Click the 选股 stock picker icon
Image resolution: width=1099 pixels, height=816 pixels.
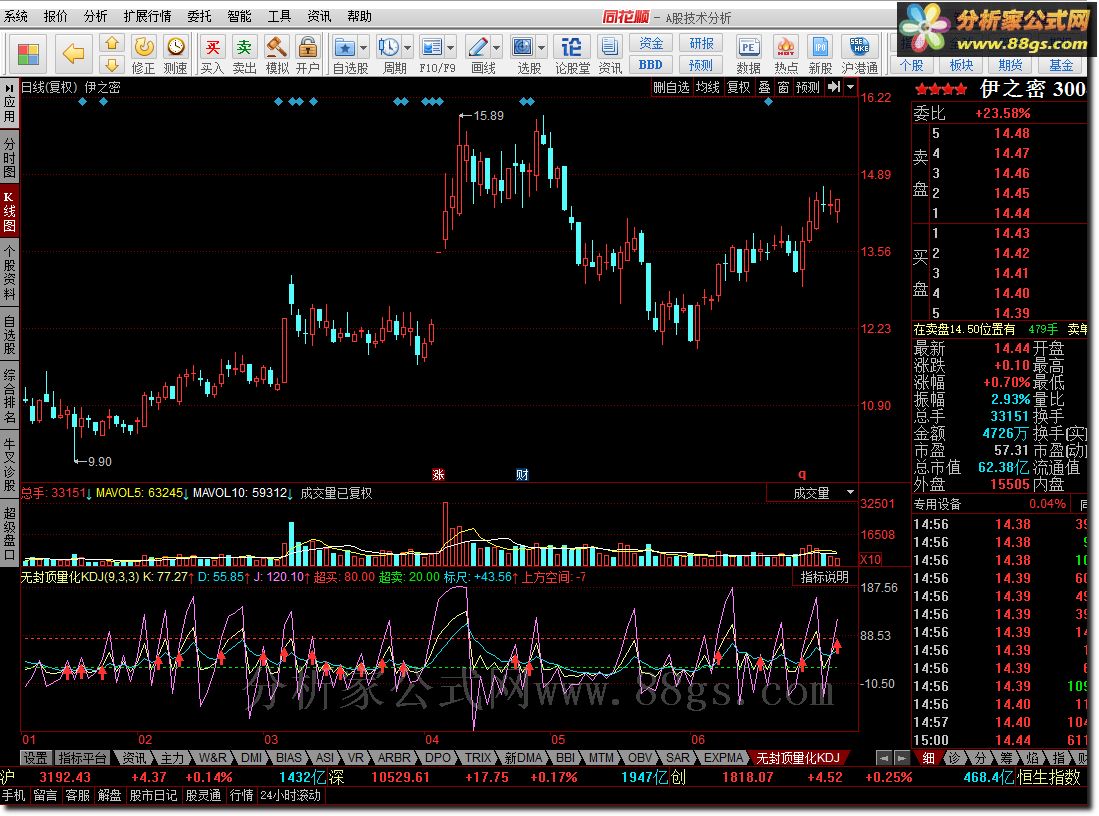522,47
